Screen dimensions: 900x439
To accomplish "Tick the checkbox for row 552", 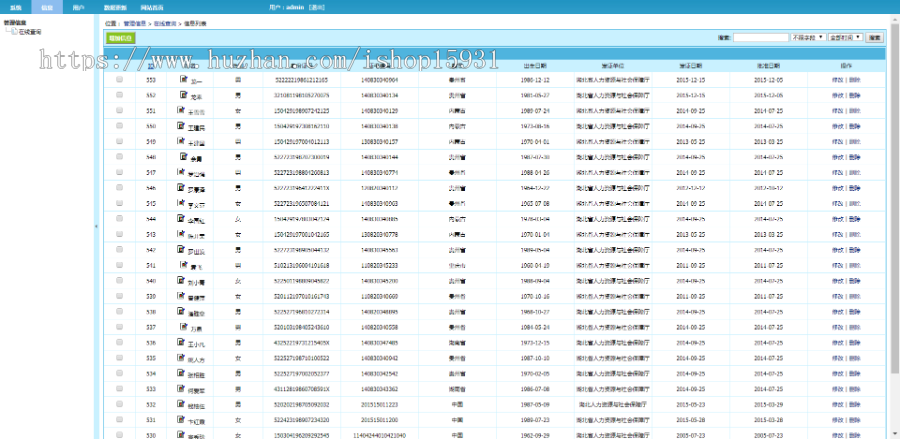I will pos(120,95).
